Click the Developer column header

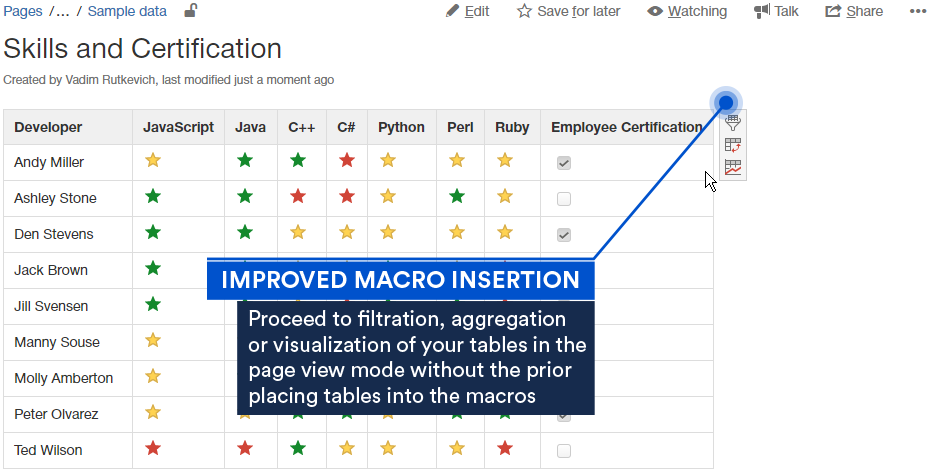click(x=48, y=127)
